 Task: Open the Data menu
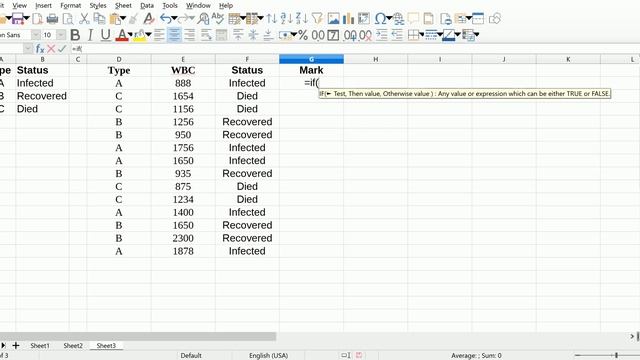pos(147,6)
